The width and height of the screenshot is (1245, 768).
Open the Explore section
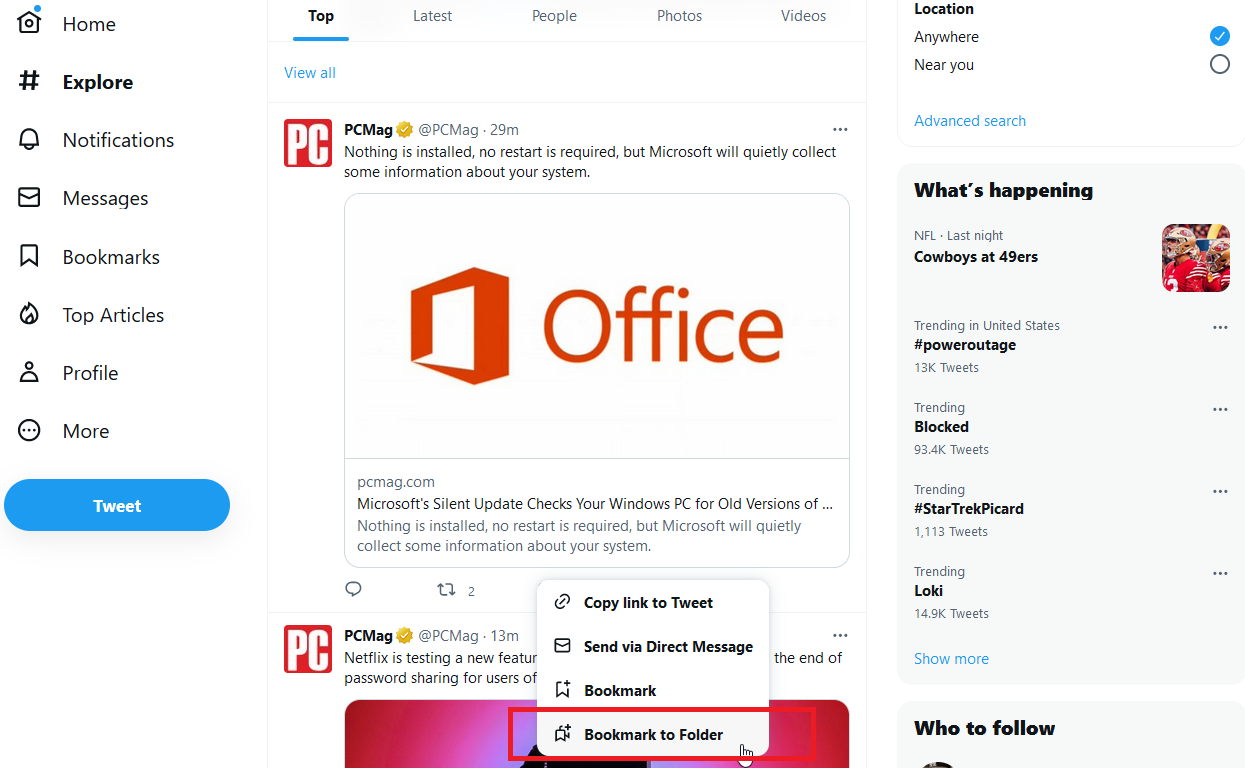pos(98,81)
